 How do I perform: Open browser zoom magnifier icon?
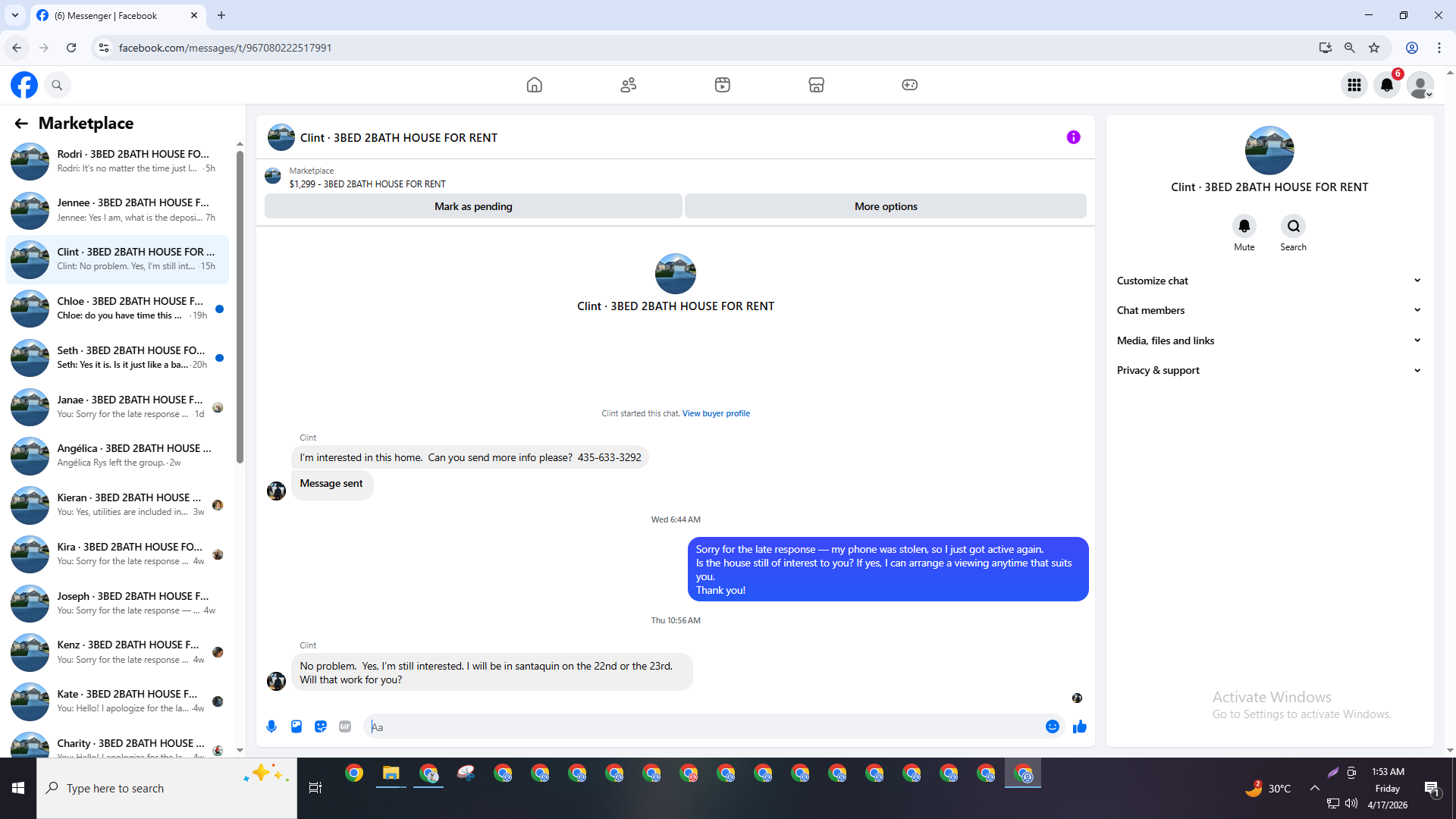coord(1350,48)
